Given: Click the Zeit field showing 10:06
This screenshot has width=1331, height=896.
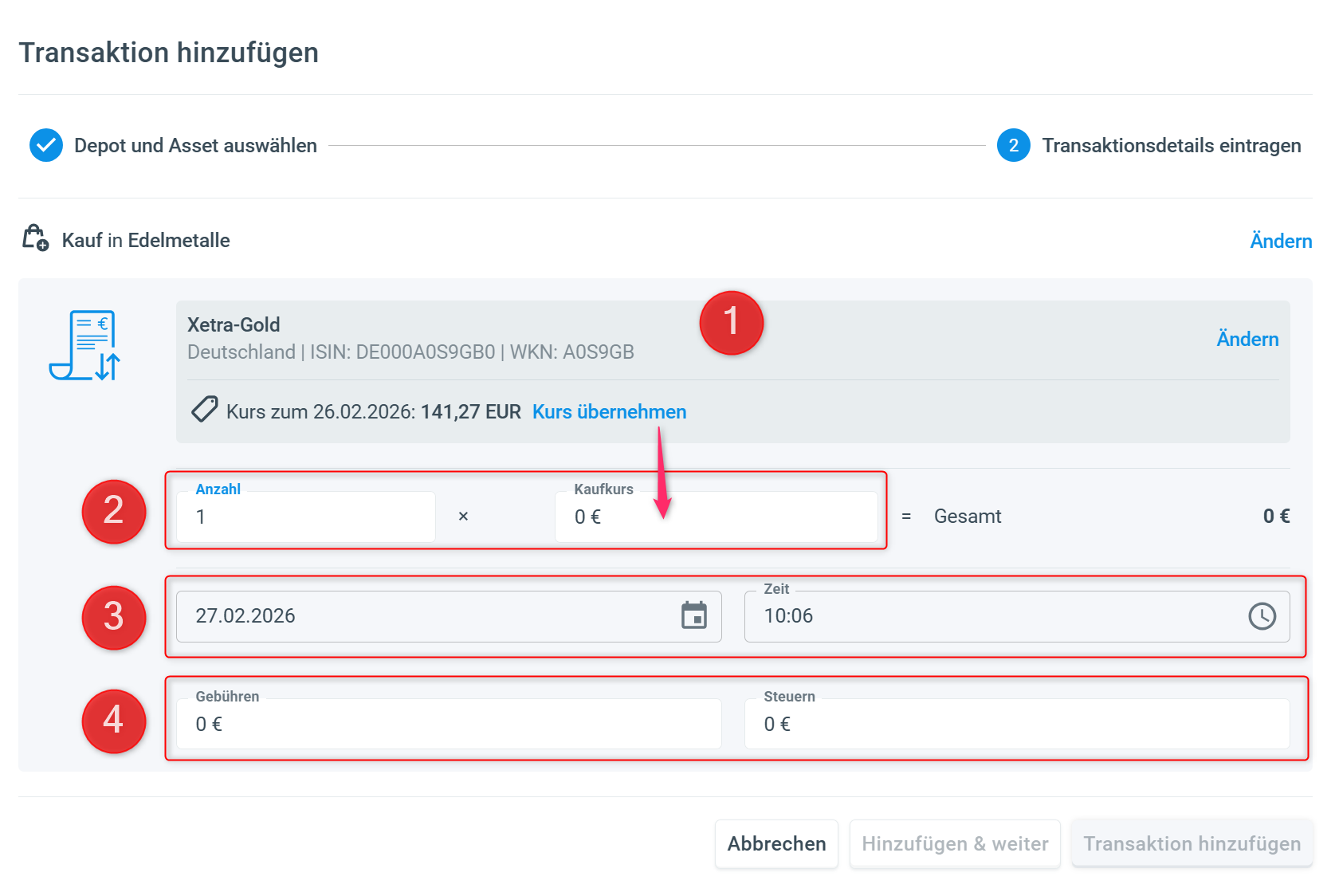Looking at the screenshot, I should point(988,616).
